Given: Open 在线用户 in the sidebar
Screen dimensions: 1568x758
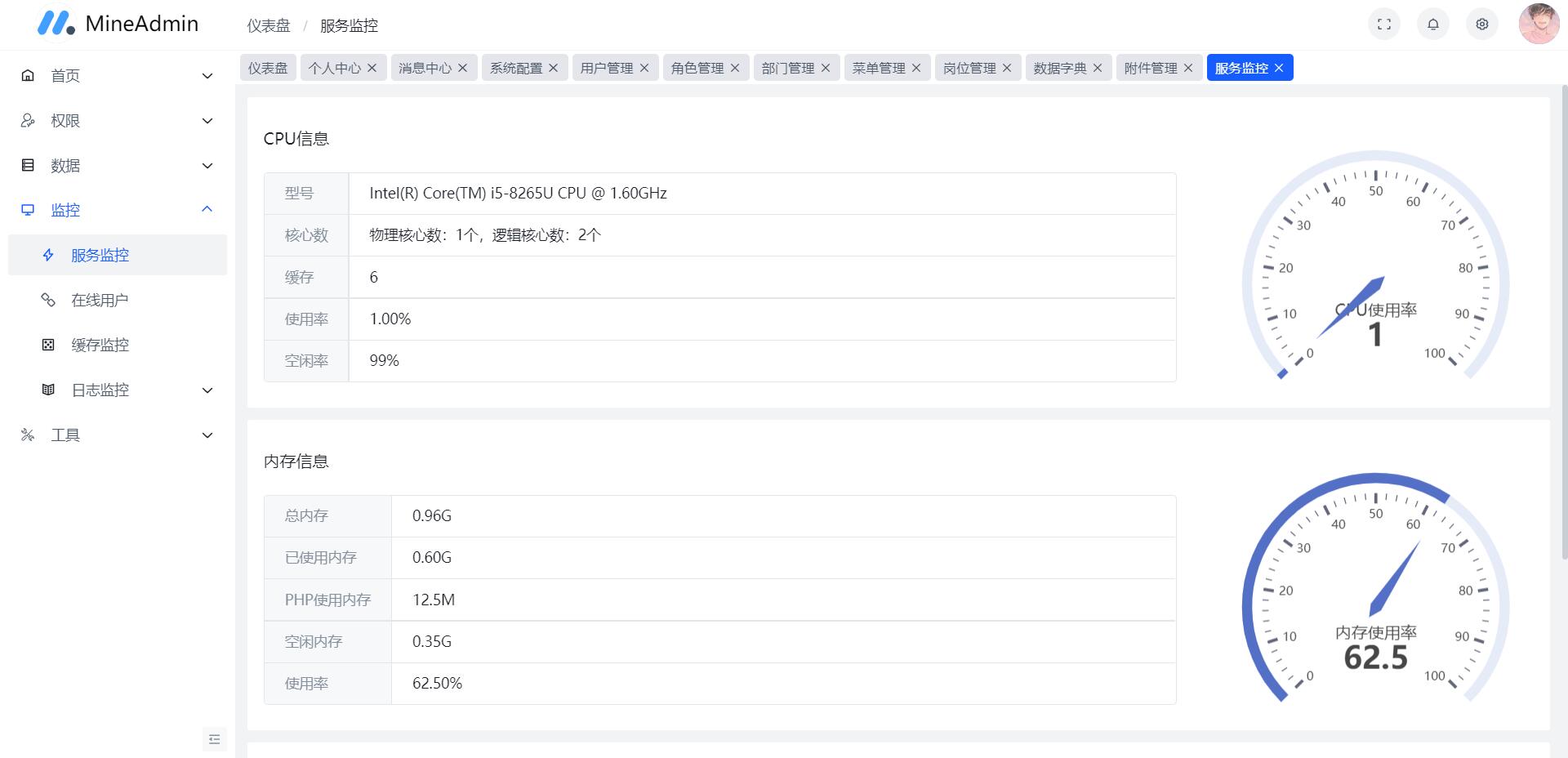Looking at the screenshot, I should click(118, 300).
